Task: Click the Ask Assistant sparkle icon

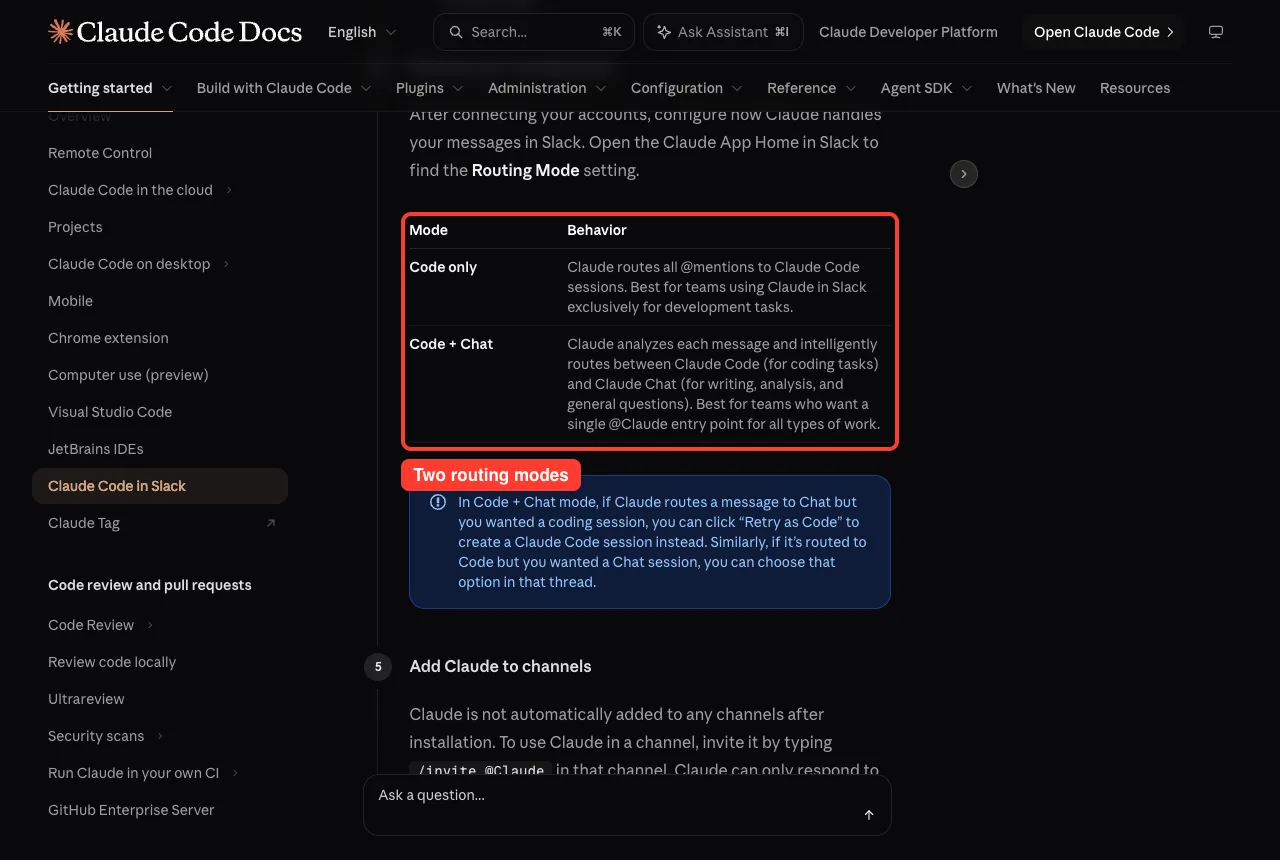Action: pos(664,32)
